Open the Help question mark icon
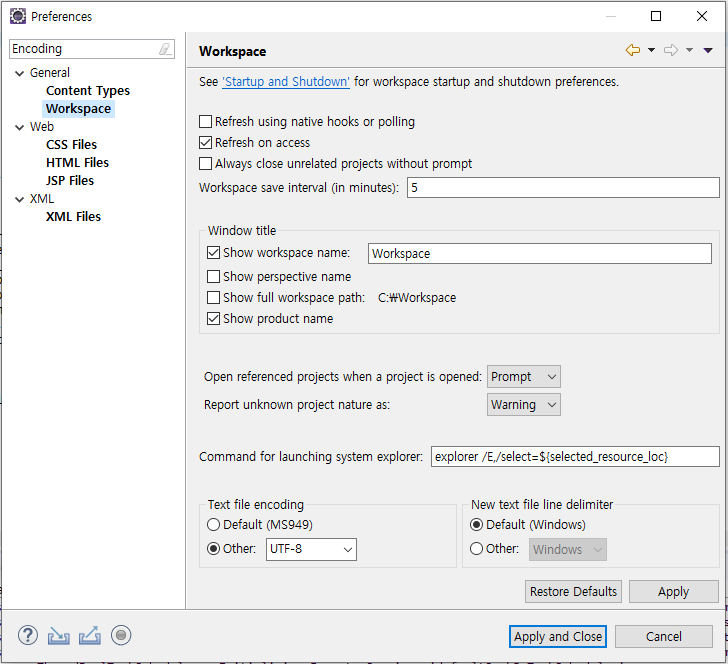The width and height of the screenshot is (728, 664). [x=28, y=635]
